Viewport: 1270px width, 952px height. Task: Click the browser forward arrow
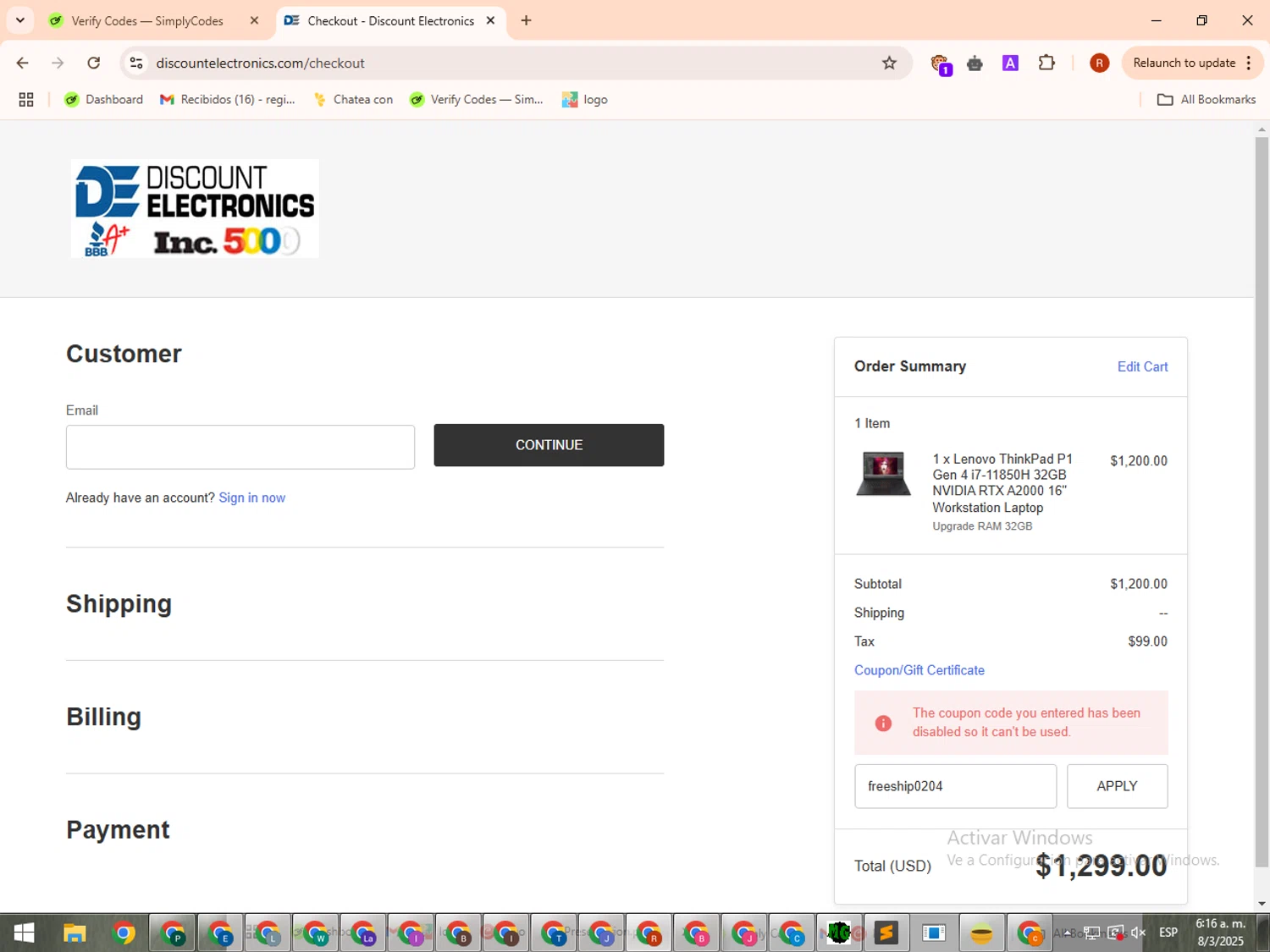tap(58, 63)
